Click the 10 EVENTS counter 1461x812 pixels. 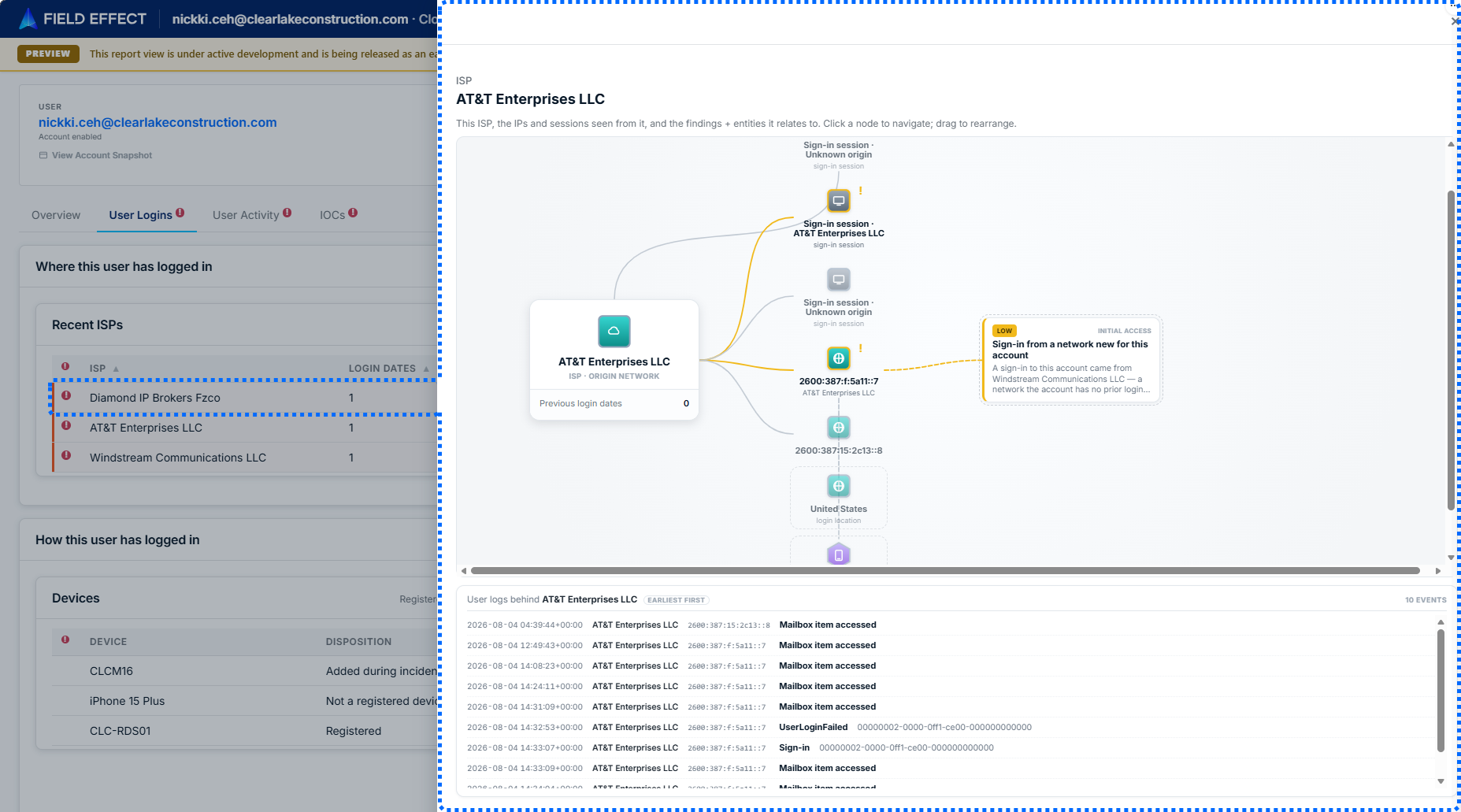1426,600
